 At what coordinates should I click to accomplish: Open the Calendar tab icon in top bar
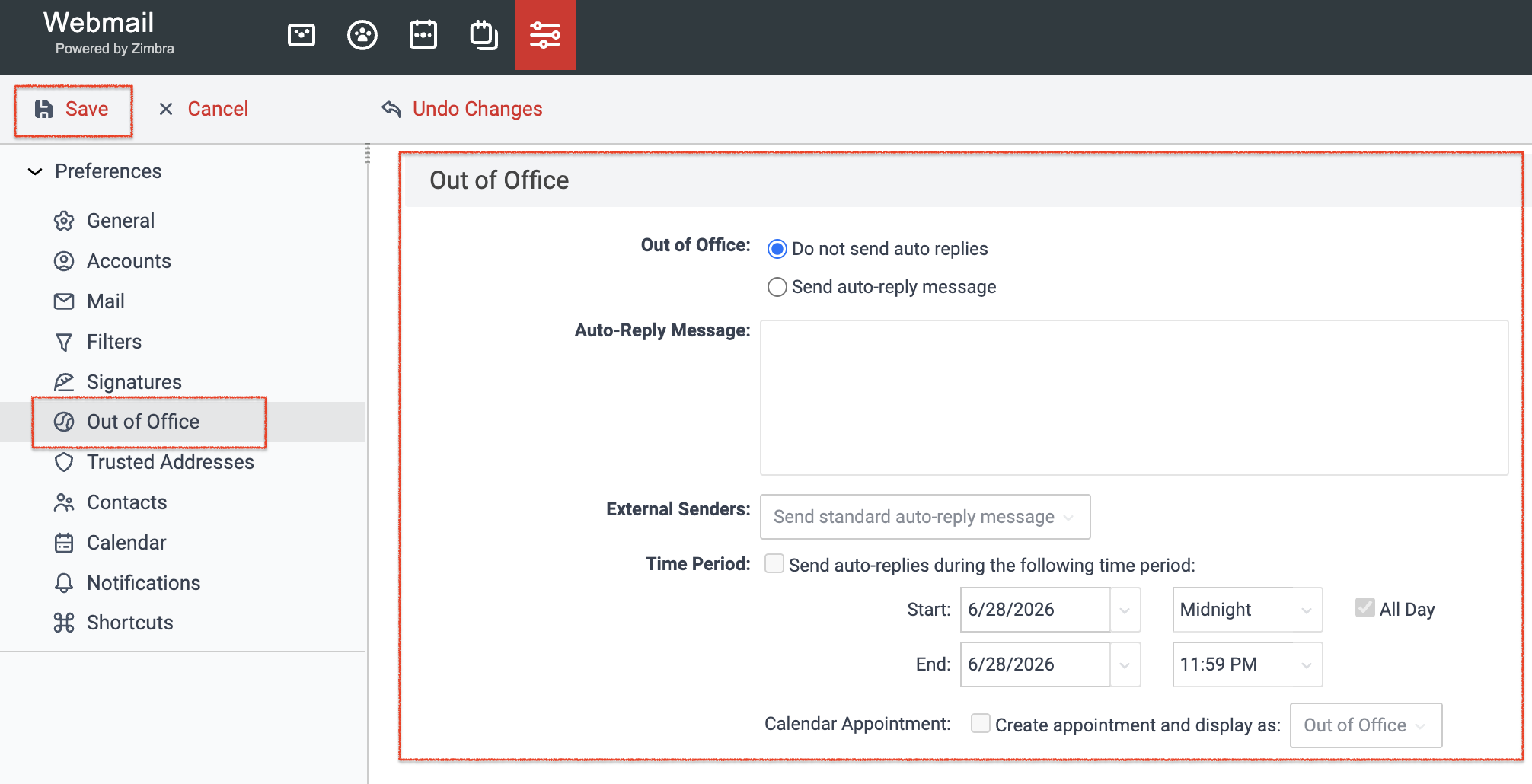(423, 35)
